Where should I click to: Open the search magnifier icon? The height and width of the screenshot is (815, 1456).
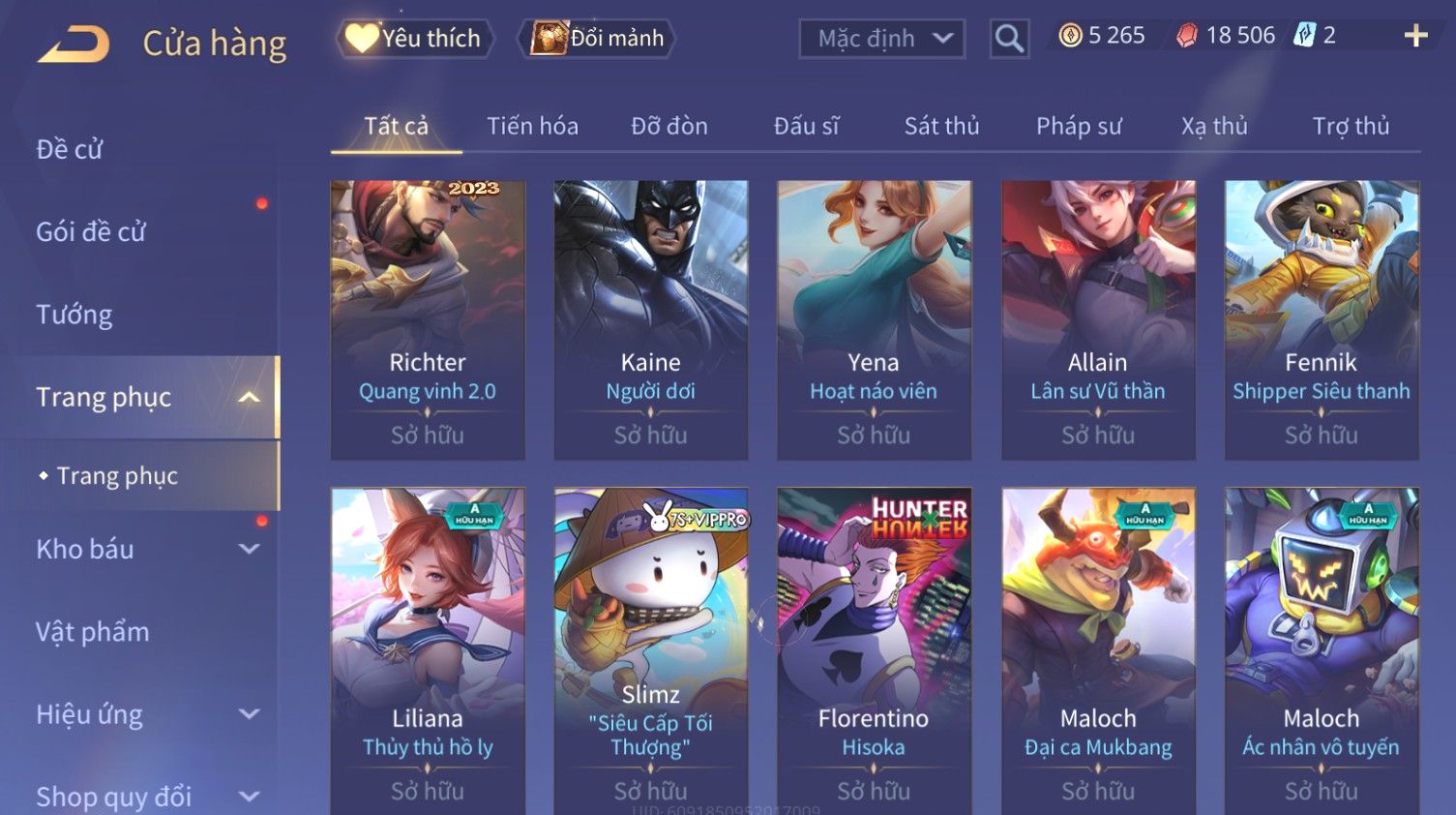tap(1009, 39)
